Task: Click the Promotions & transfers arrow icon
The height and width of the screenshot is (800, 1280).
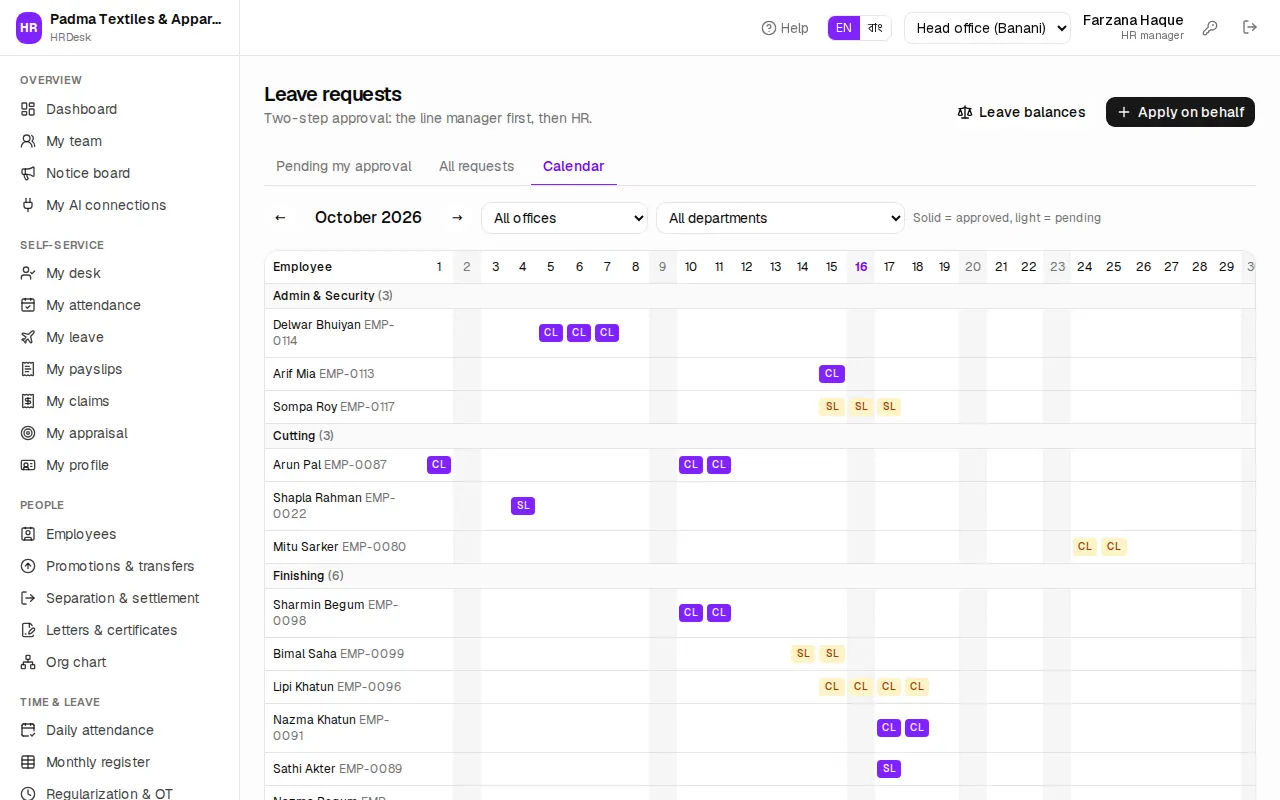Action: click(28, 566)
